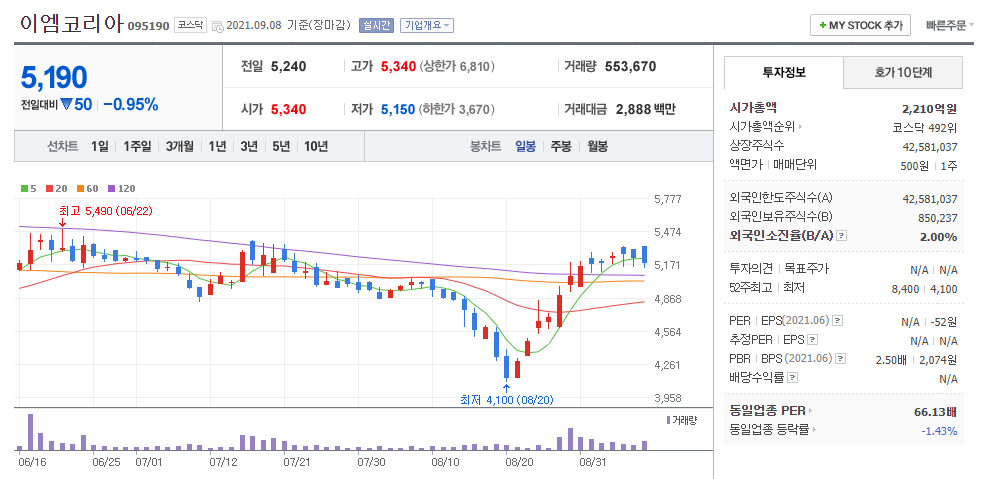Click the 상한가 6,810 text

coord(457,66)
